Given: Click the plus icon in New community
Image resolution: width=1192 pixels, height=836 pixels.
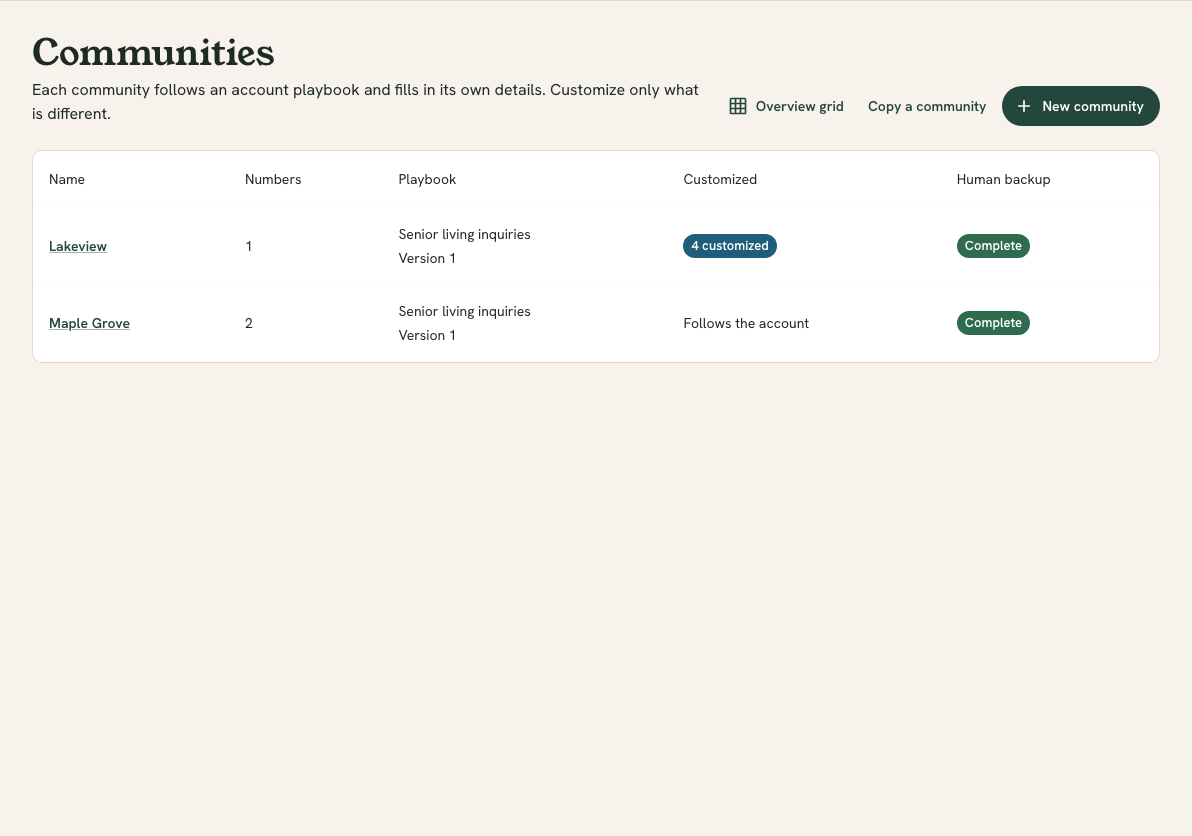Looking at the screenshot, I should 1024,106.
